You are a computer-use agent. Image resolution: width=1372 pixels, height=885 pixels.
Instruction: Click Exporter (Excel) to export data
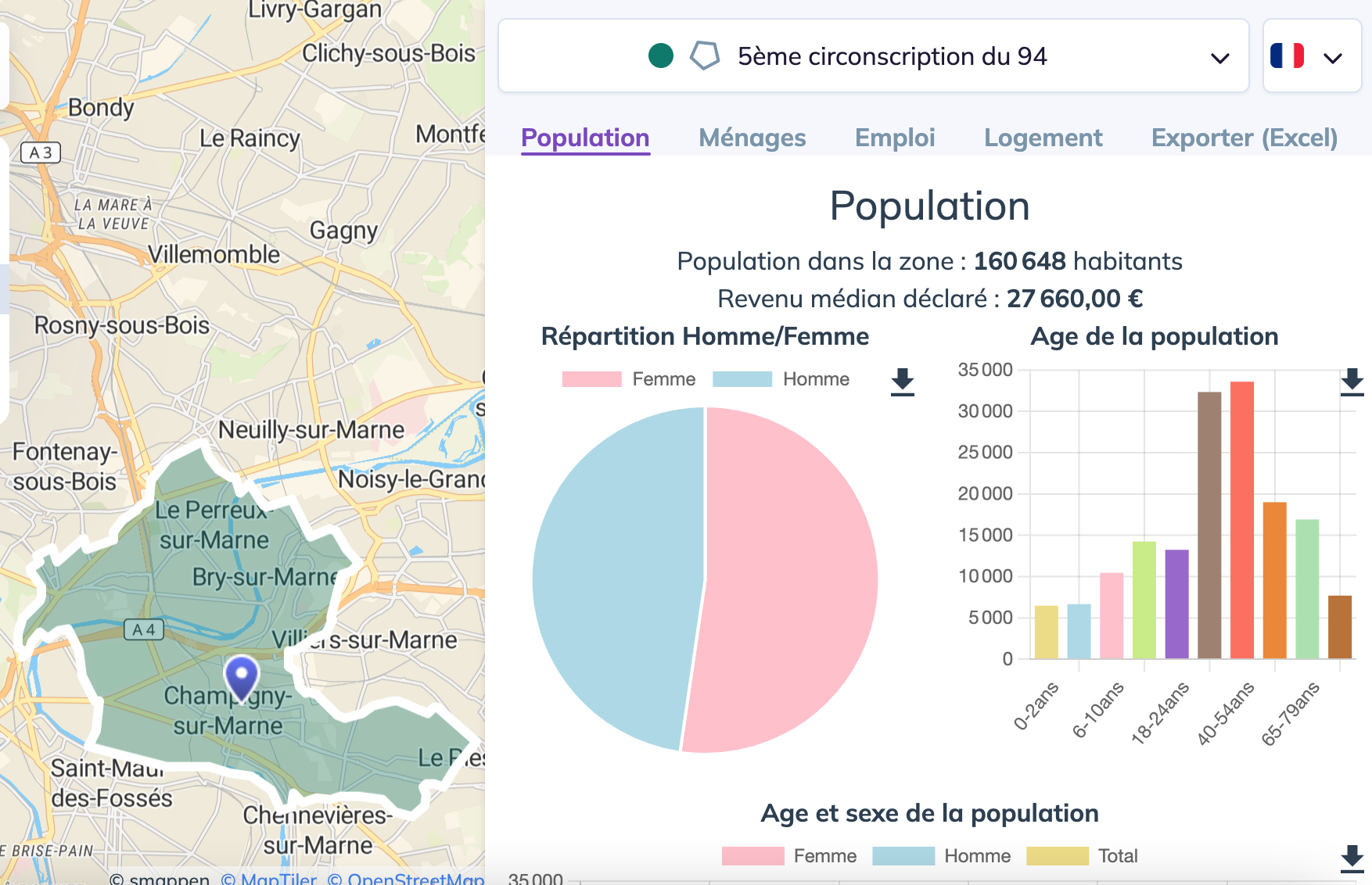pyautogui.click(x=1244, y=138)
